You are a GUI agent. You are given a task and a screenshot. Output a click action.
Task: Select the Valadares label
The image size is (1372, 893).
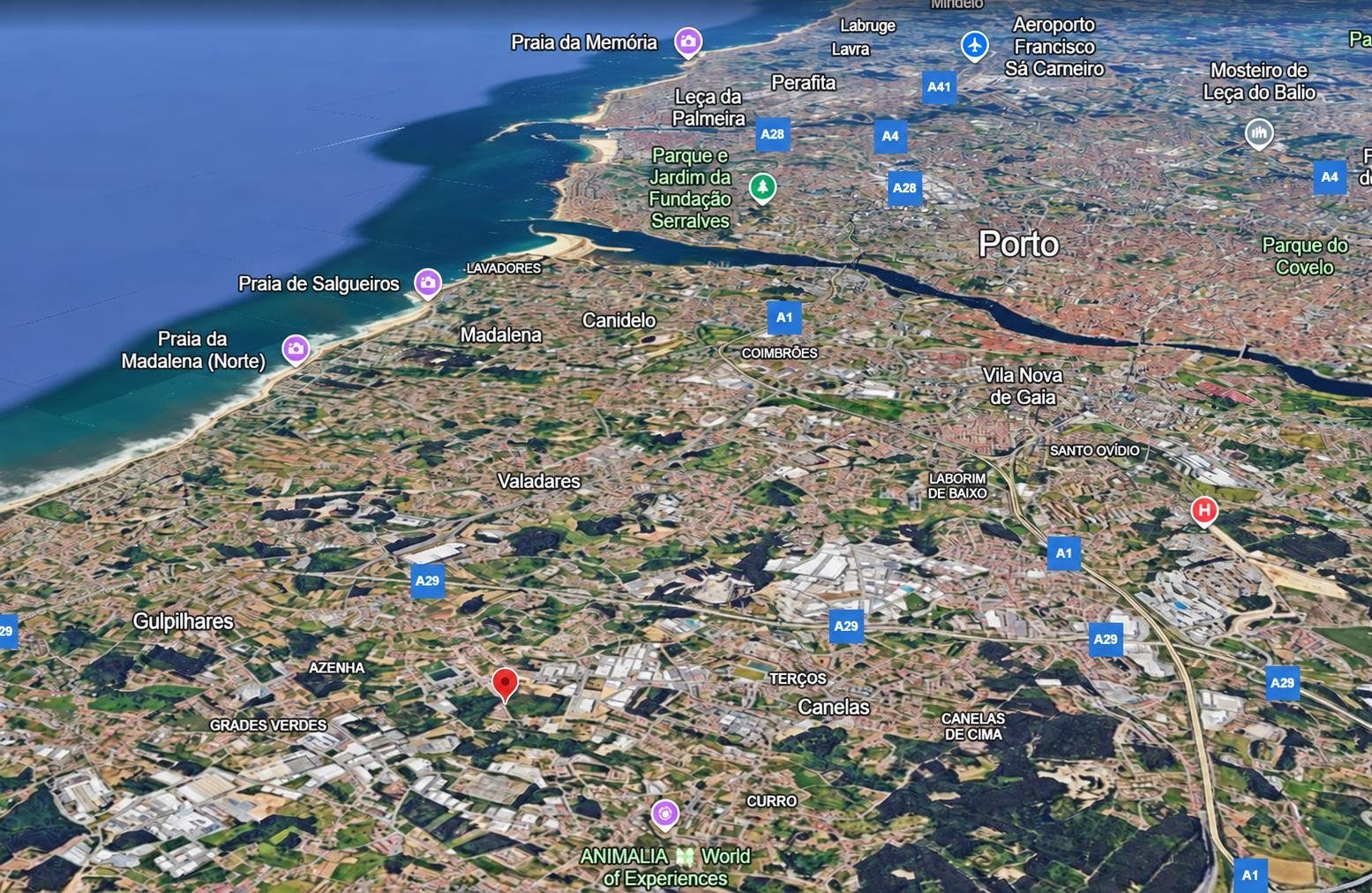click(539, 481)
